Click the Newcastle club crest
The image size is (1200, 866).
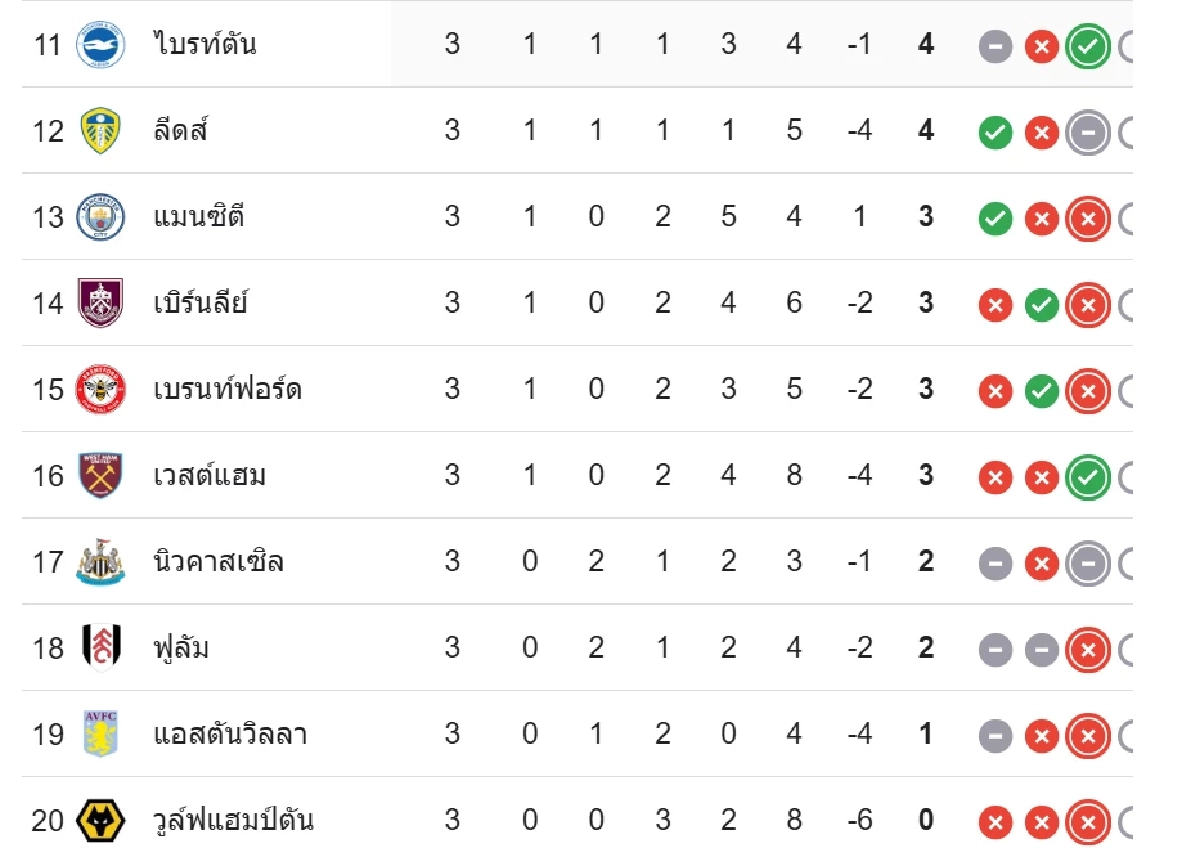coord(101,562)
